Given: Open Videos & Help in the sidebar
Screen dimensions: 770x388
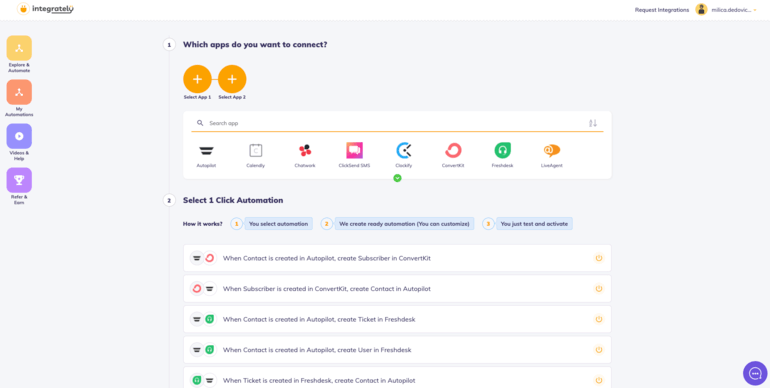Looking at the screenshot, I should pyautogui.click(x=19, y=136).
